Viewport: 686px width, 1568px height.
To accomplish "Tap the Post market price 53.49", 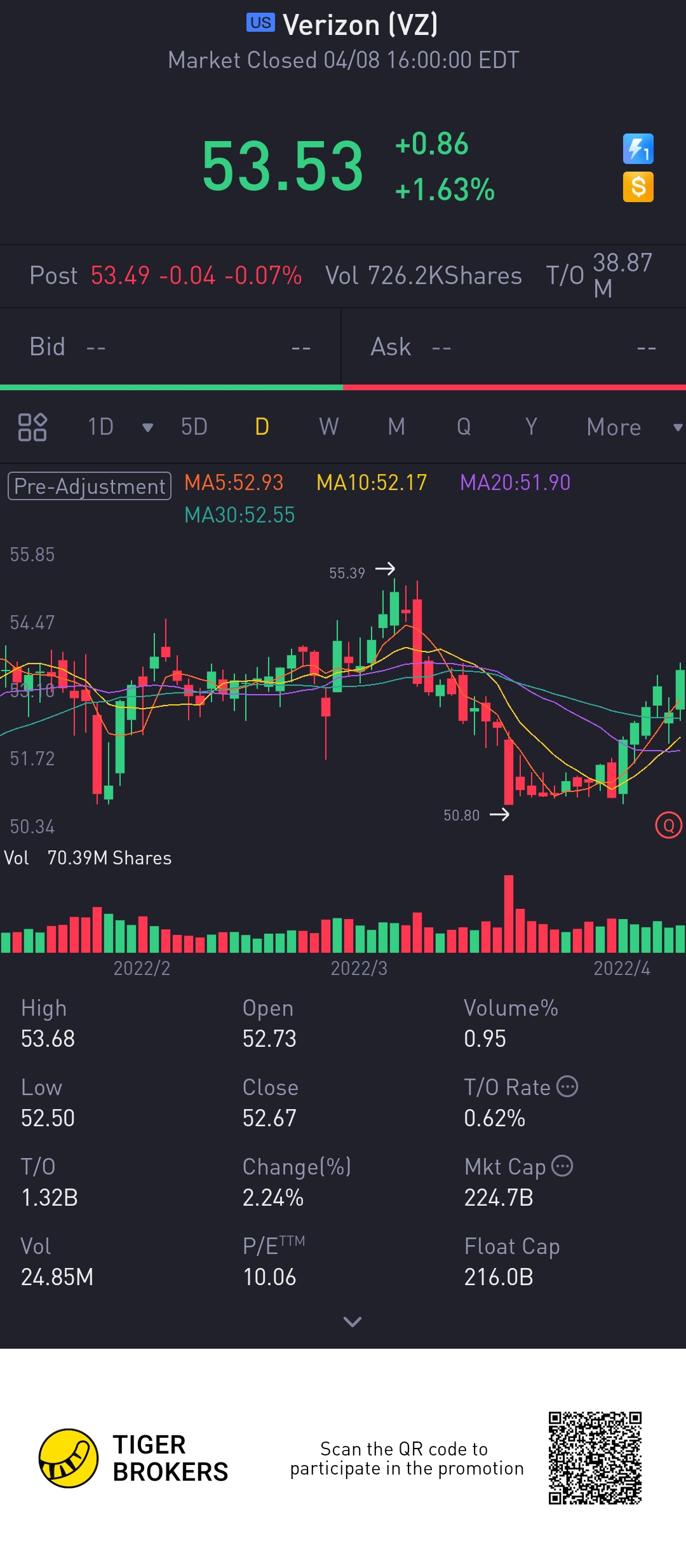I will [120, 276].
